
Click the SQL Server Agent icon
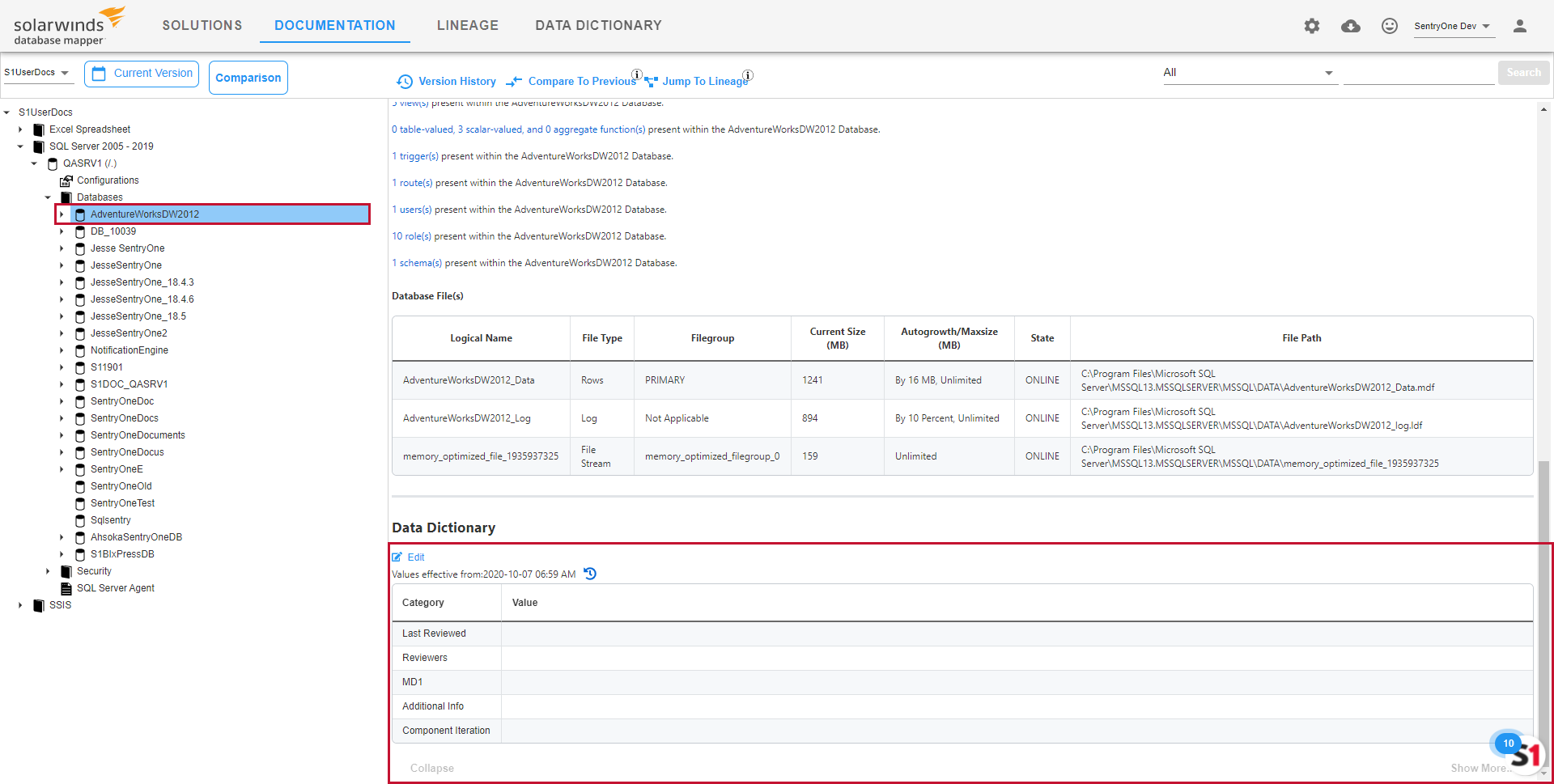point(66,588)
